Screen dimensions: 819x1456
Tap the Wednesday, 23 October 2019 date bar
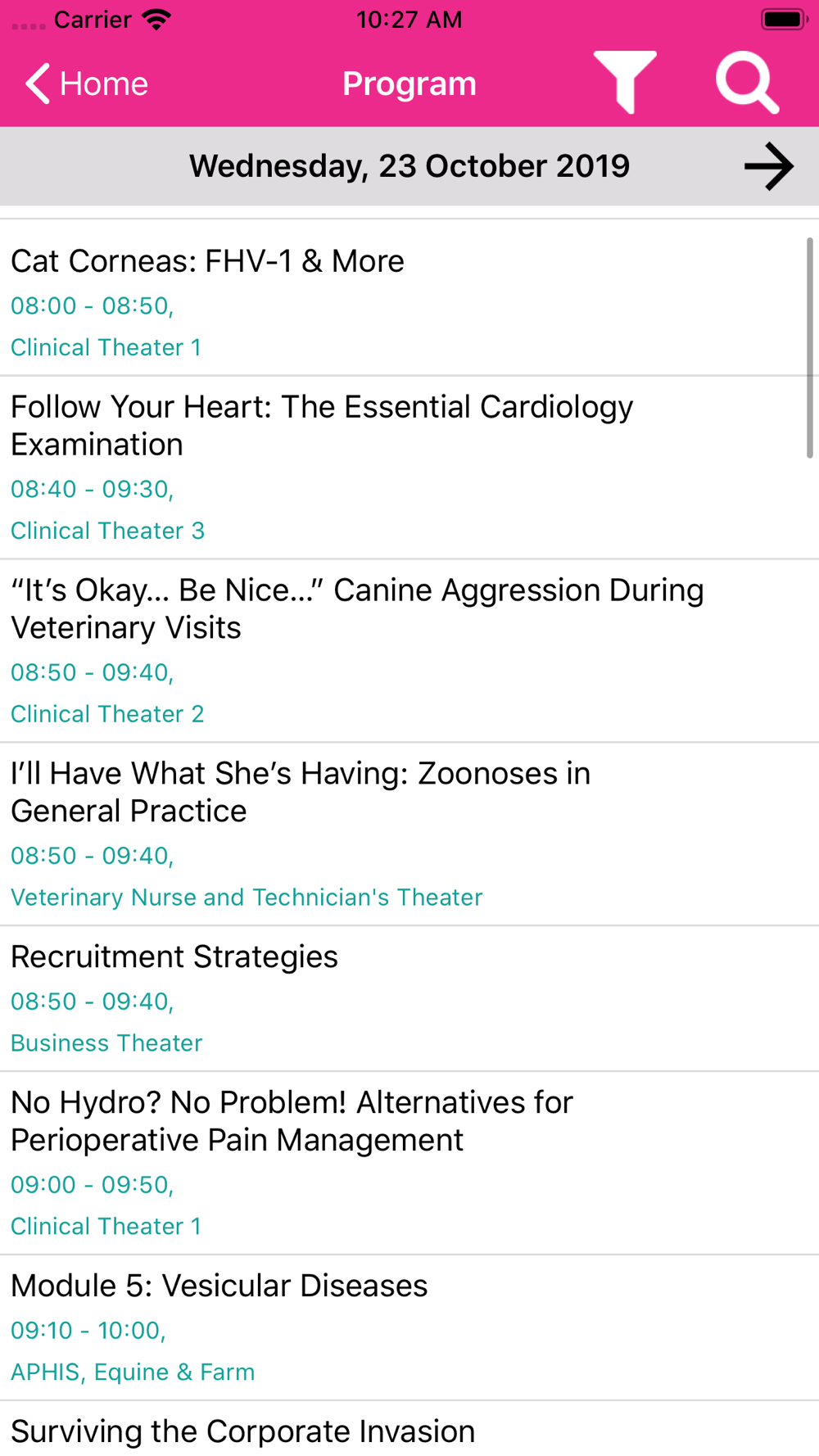(x=409, y=166)
